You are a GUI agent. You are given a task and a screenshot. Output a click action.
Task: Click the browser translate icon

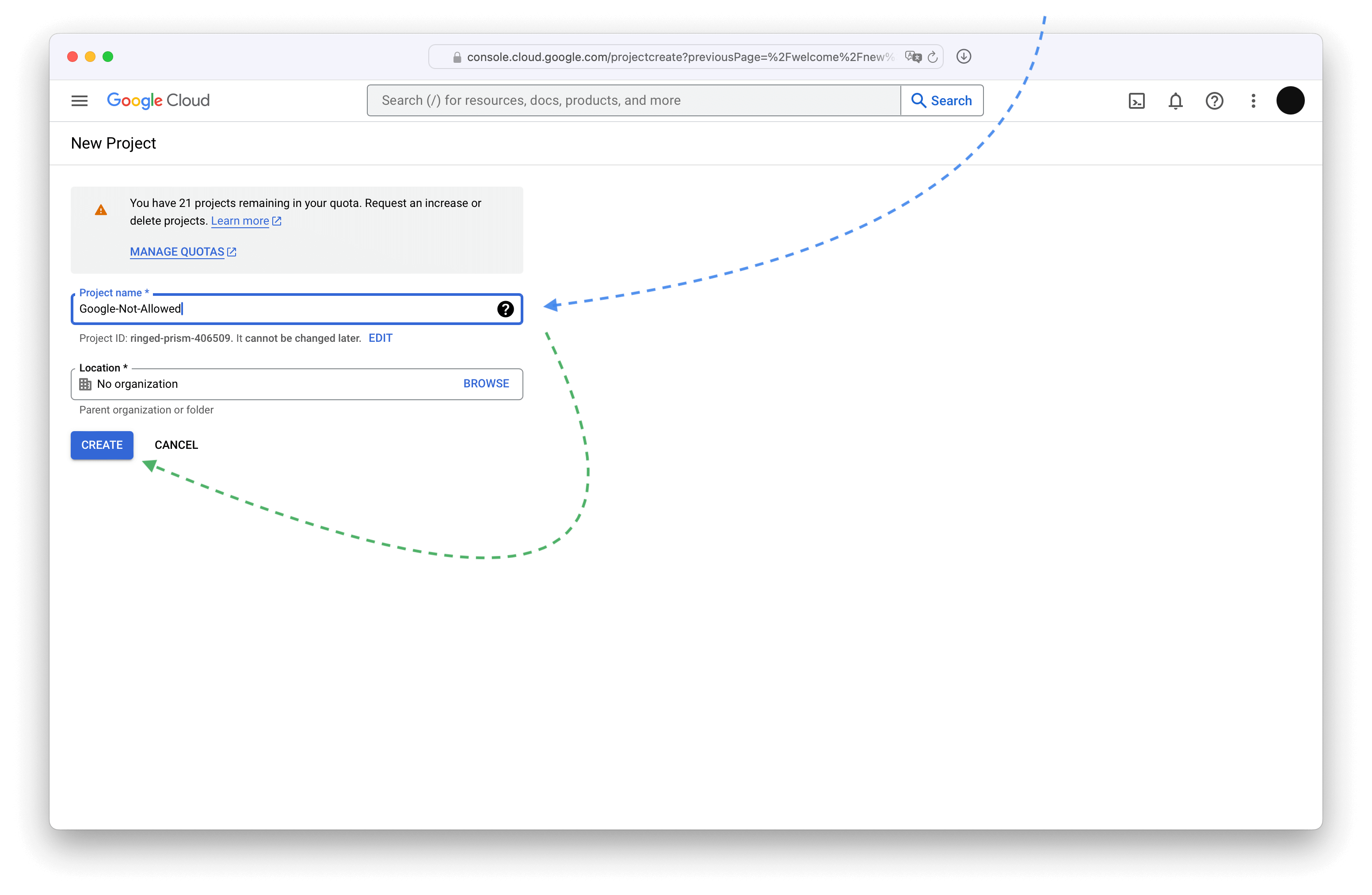tap(913, 57)
